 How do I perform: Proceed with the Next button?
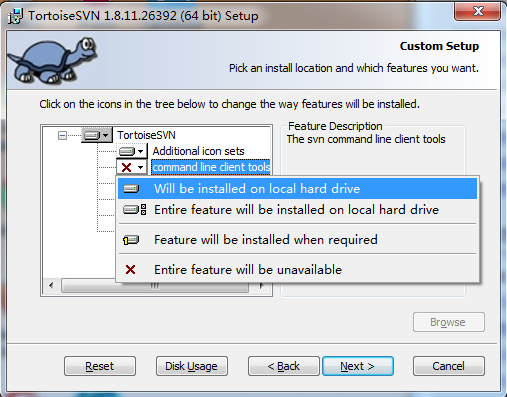click(x=358, y=366)
